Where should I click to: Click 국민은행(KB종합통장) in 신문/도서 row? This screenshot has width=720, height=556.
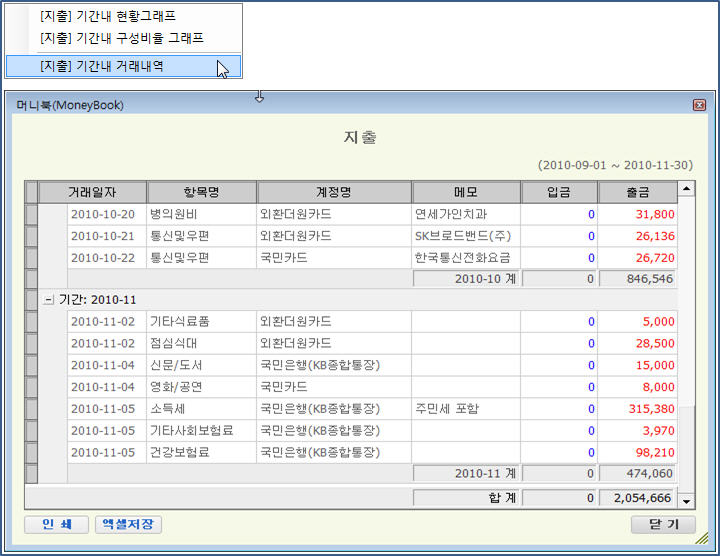click(x=334, y=365)
